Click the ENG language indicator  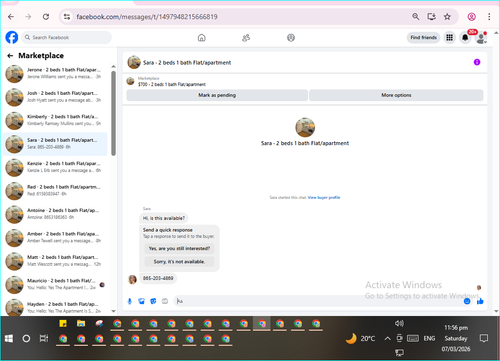coord(429,339)
